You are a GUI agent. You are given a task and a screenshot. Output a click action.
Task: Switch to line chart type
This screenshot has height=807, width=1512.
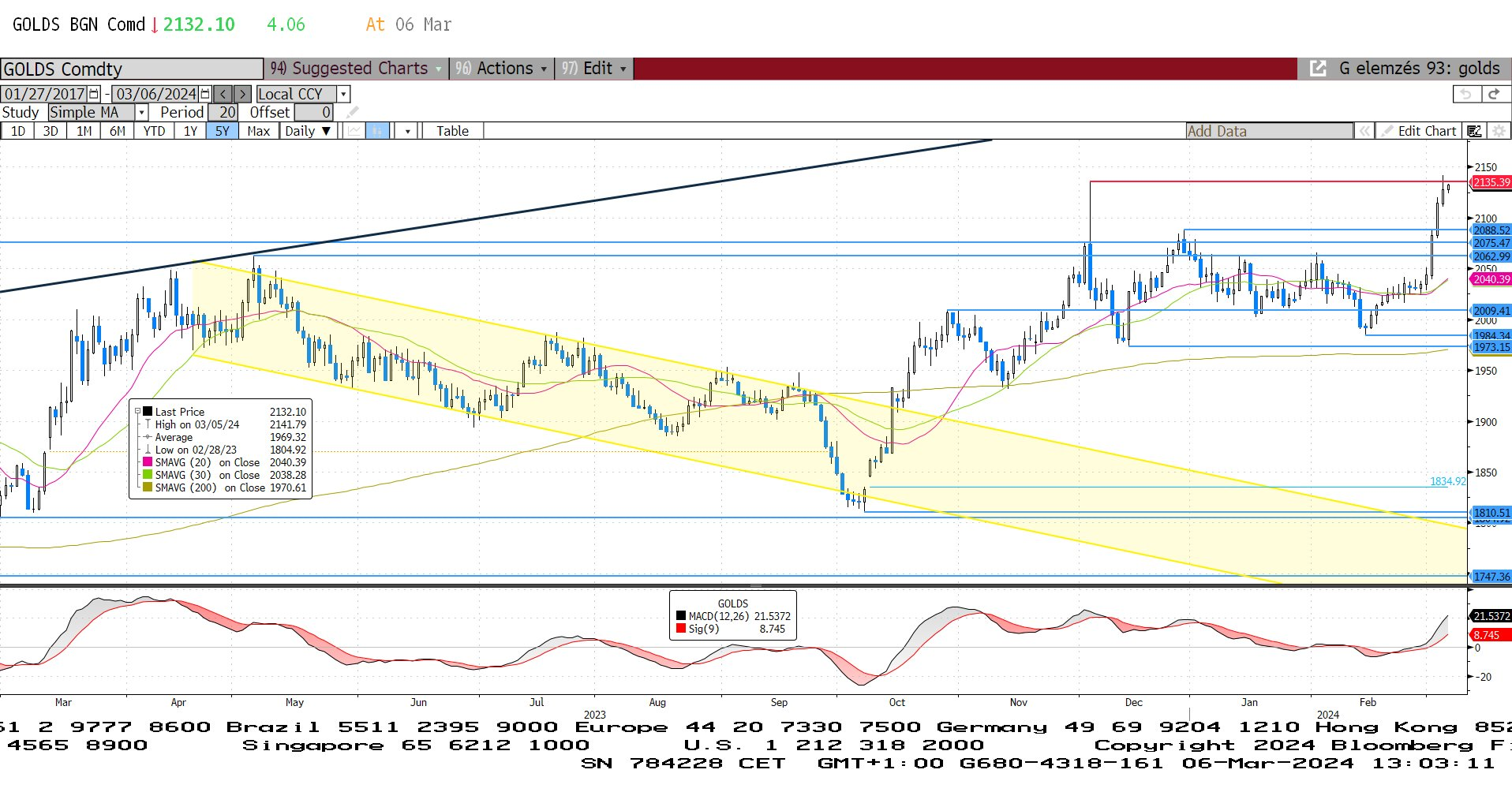[354, 131]
